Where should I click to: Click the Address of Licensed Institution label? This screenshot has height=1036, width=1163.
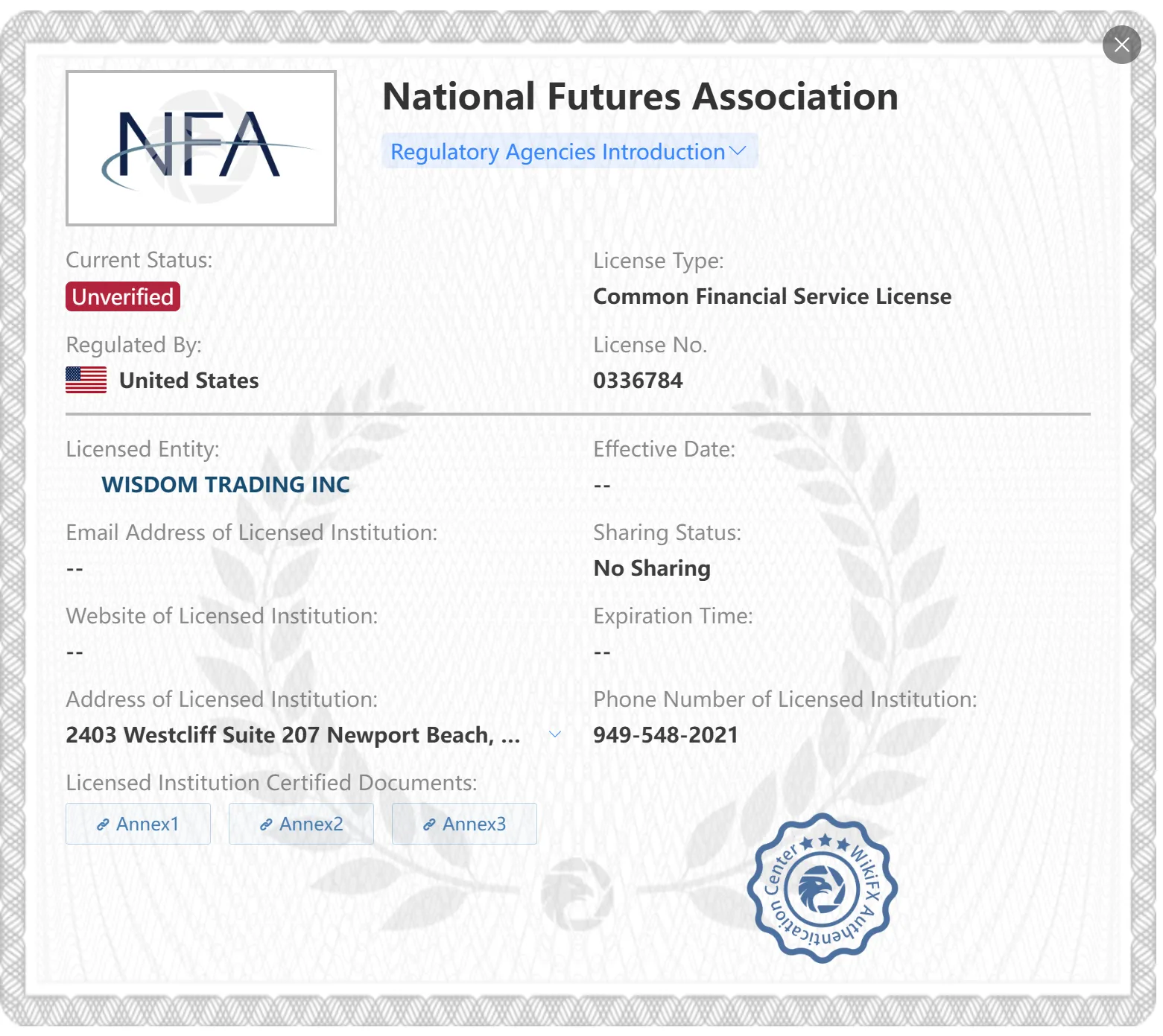pos(222,699)
